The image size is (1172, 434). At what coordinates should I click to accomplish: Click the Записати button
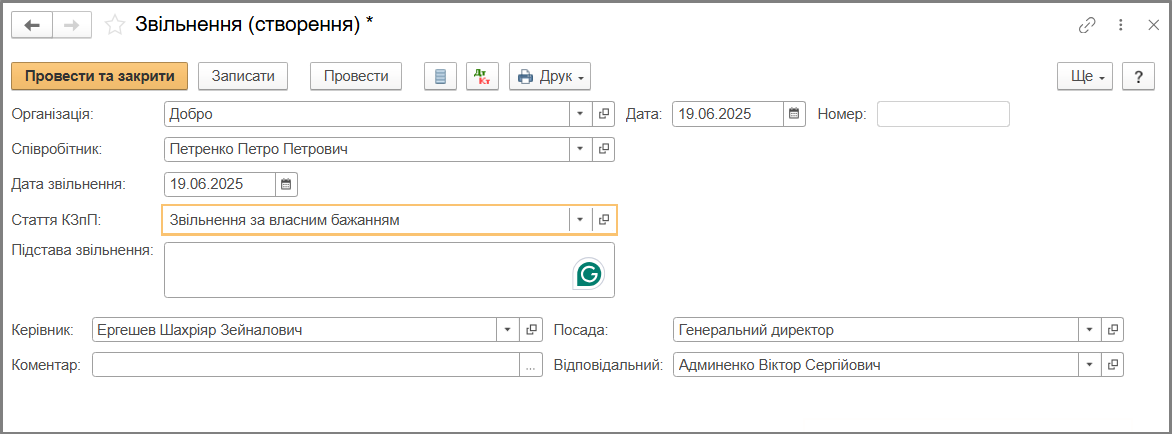[x=243, y=76]
